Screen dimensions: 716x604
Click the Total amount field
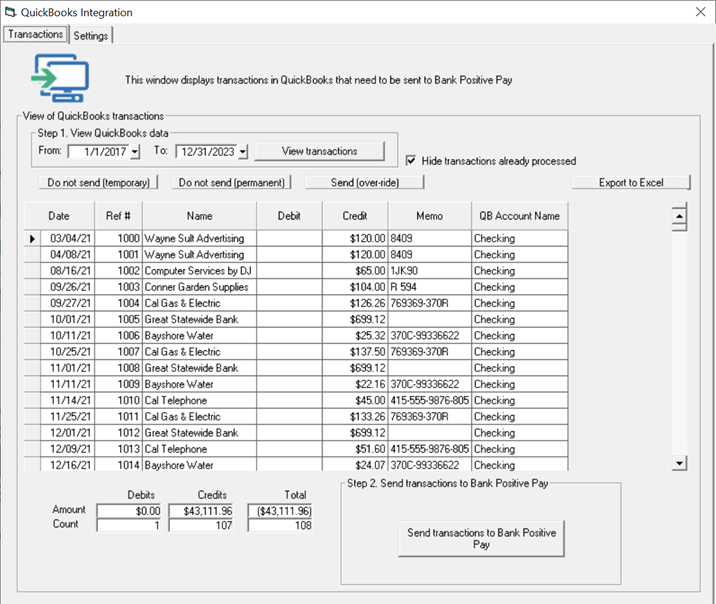click(279, 510)
